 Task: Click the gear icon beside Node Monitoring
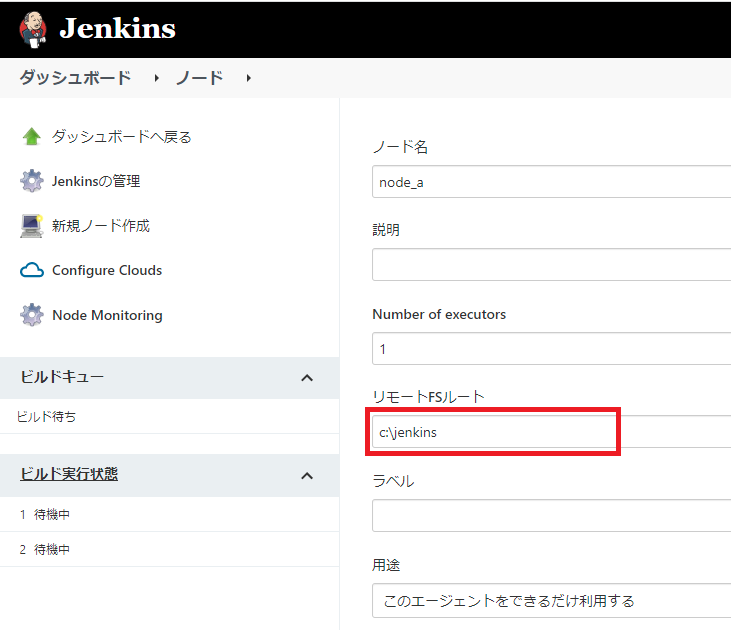click(x=32, y=315)
